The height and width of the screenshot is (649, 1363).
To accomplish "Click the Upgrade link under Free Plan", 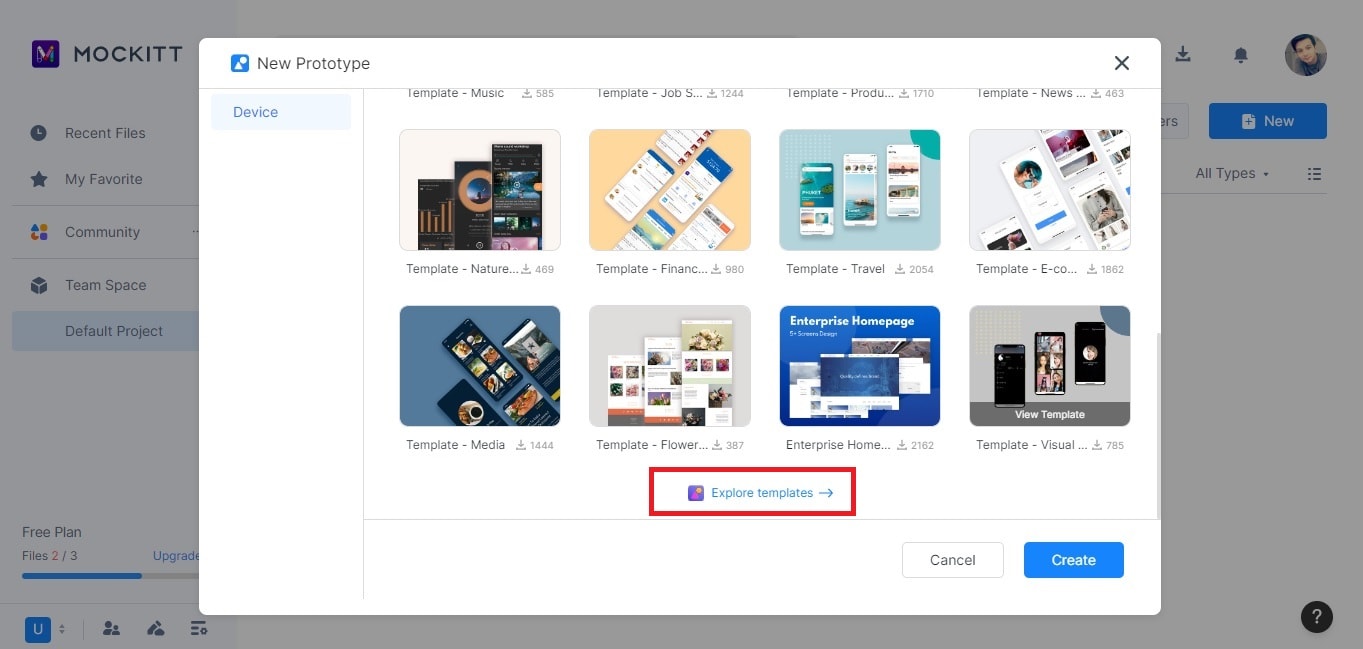I will coord(176,556).
